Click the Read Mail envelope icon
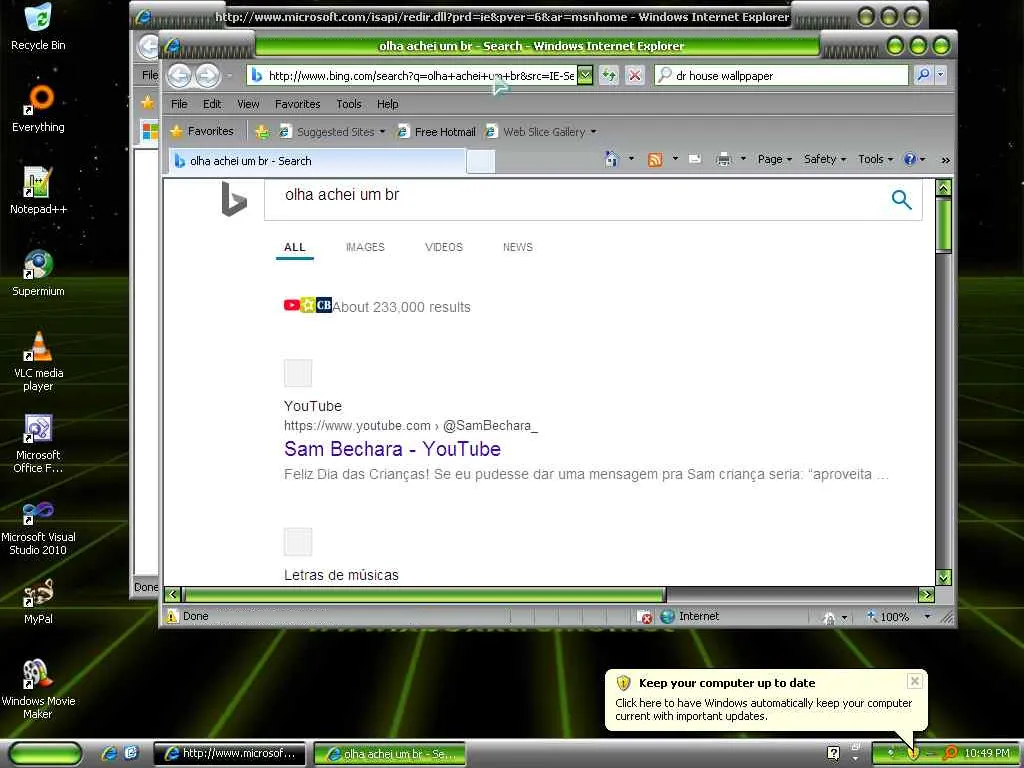Image resolution: width=1024 pixels, height=768 pixels. (x=695, y=159)
